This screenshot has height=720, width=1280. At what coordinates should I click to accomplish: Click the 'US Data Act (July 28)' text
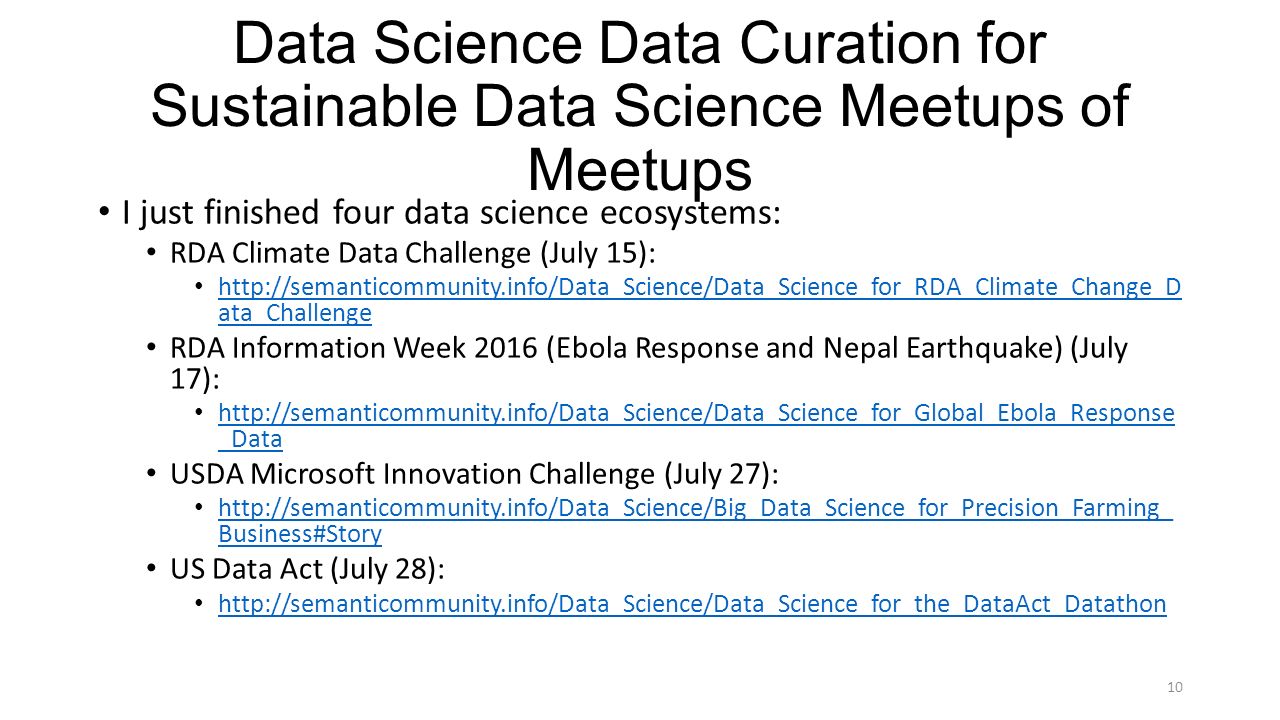[308, 568]
